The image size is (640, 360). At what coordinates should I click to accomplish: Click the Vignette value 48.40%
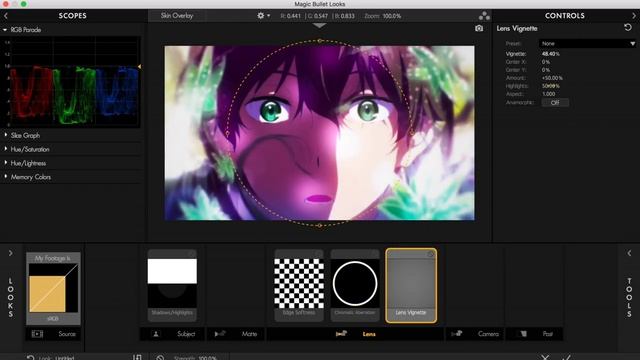(551, 54)
